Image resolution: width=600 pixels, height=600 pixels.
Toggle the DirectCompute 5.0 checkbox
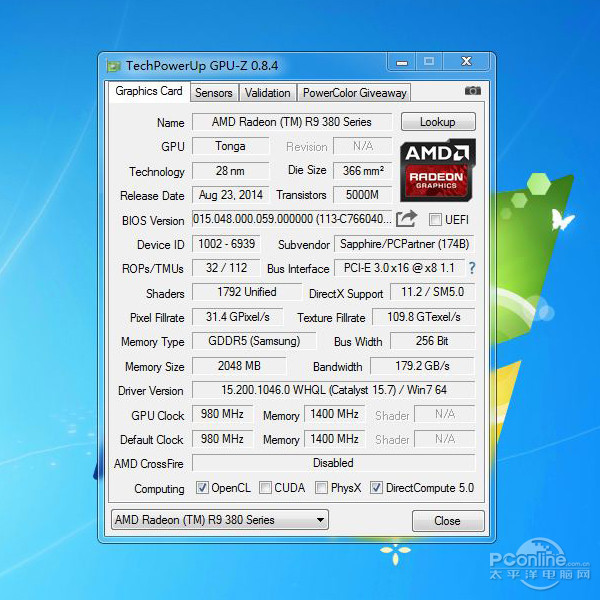click(x=376, y=488)
